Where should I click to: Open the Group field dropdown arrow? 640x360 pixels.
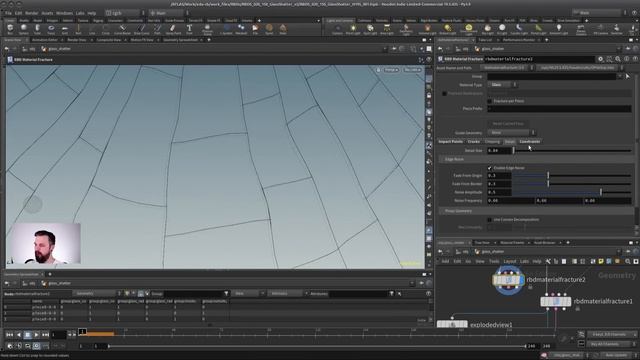[620, 76]
